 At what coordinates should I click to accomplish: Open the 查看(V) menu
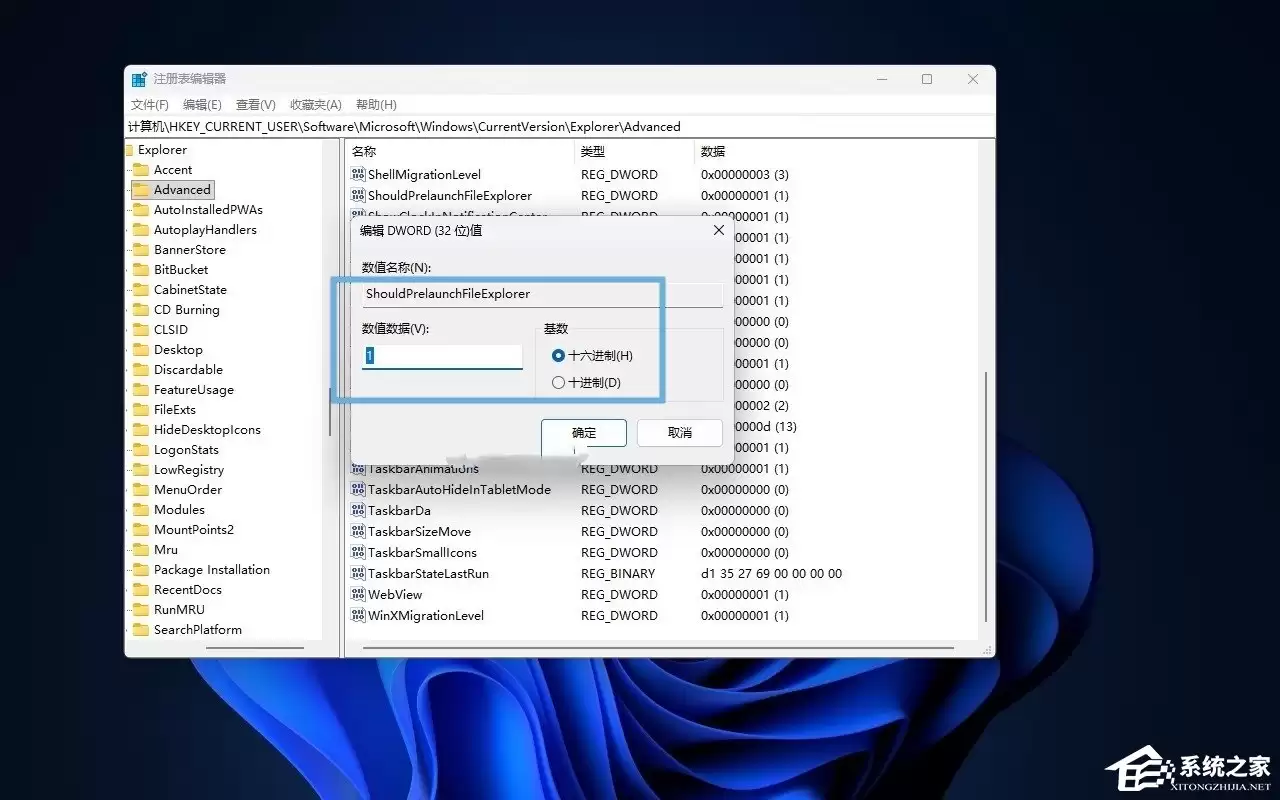254,104
